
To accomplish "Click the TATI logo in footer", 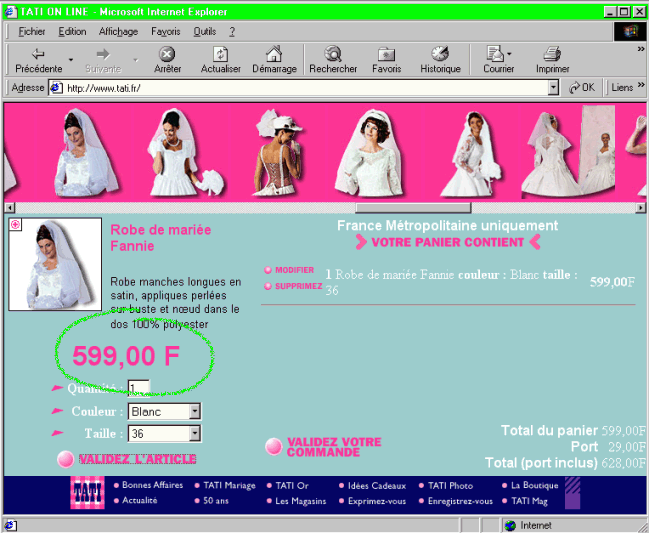I will 87,492.
